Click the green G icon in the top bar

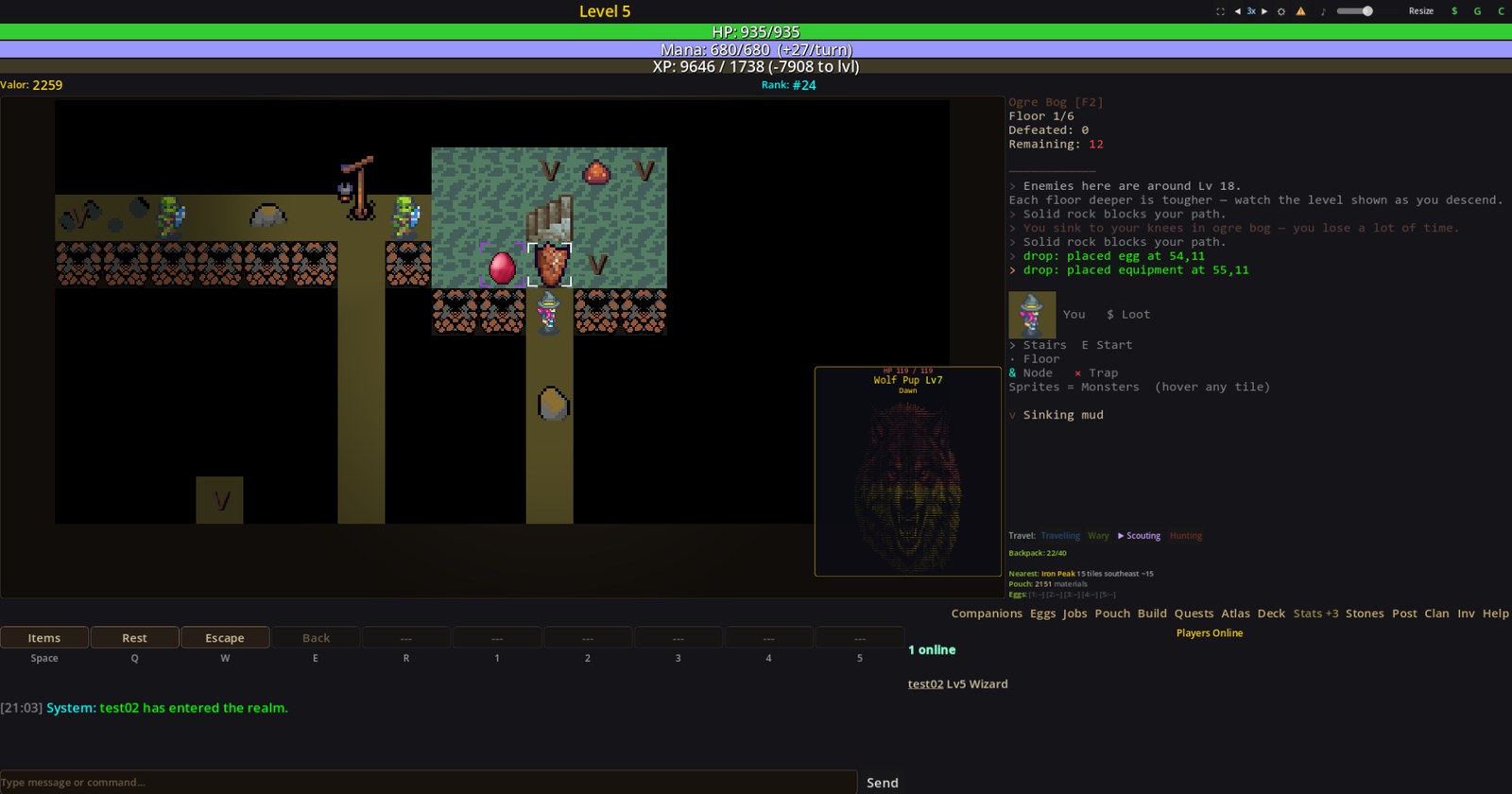pos(1478,11)
